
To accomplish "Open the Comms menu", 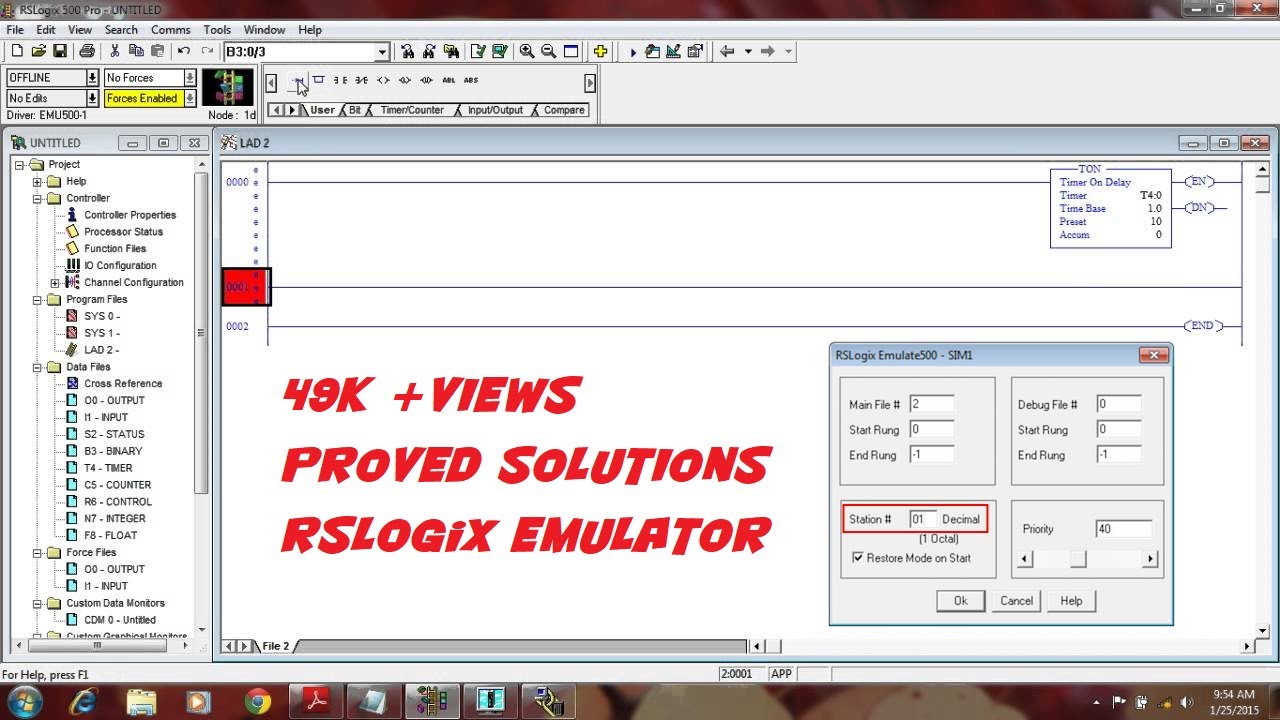I will click(171, 30).
